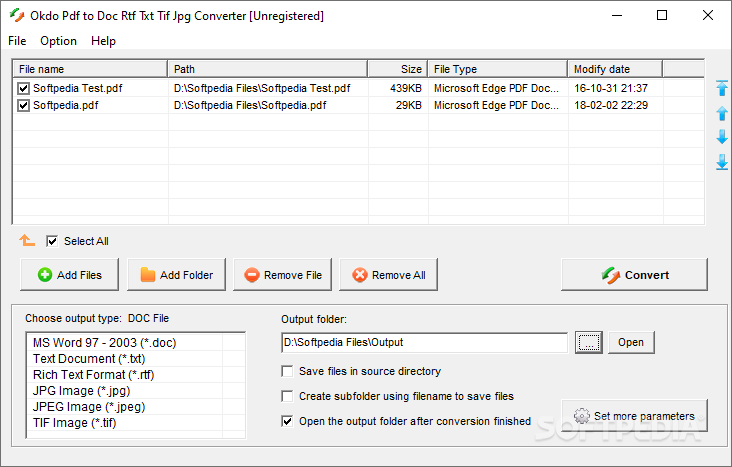The height and width of the screenshot is (467, 732).
Task: Open the Help menu
Action: click(x=103, y=41)
